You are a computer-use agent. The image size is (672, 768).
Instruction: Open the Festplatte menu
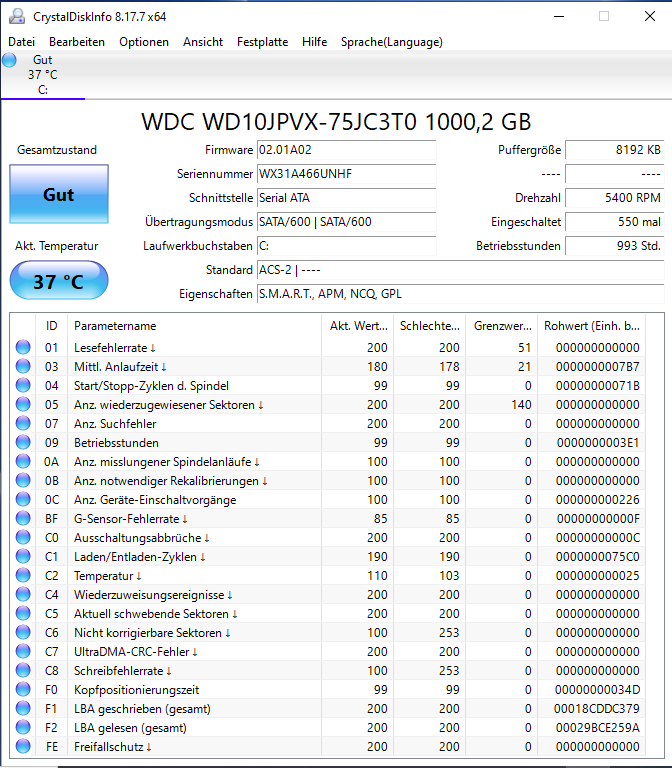click(x=263, y=42)
